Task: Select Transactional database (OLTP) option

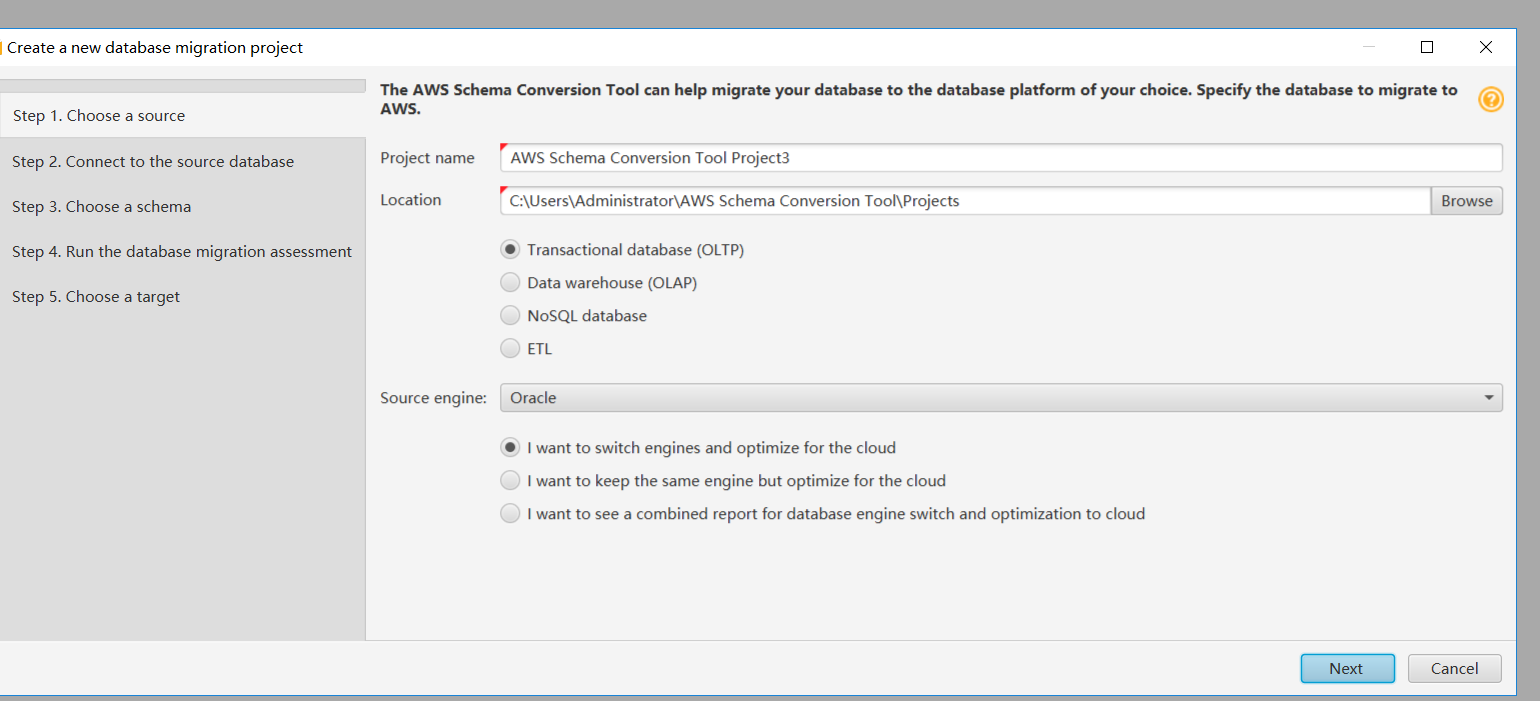Action: (510, 250)
